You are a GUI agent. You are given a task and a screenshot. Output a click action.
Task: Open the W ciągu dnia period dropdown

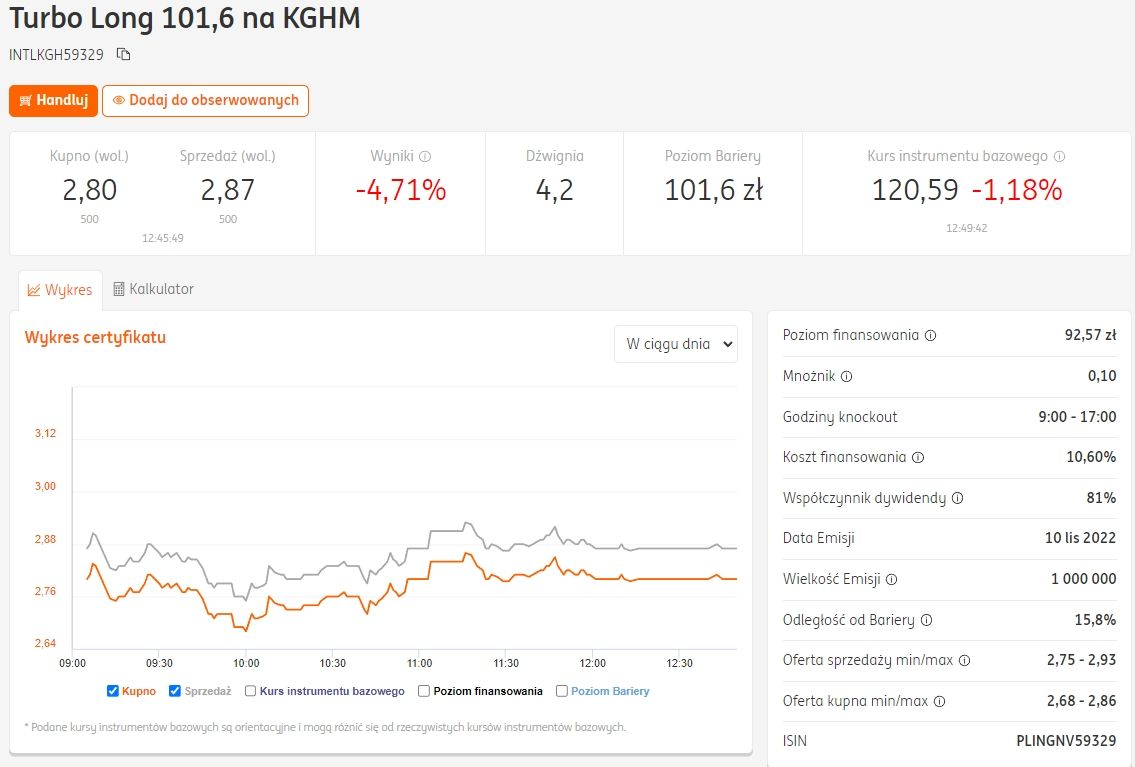676,344
